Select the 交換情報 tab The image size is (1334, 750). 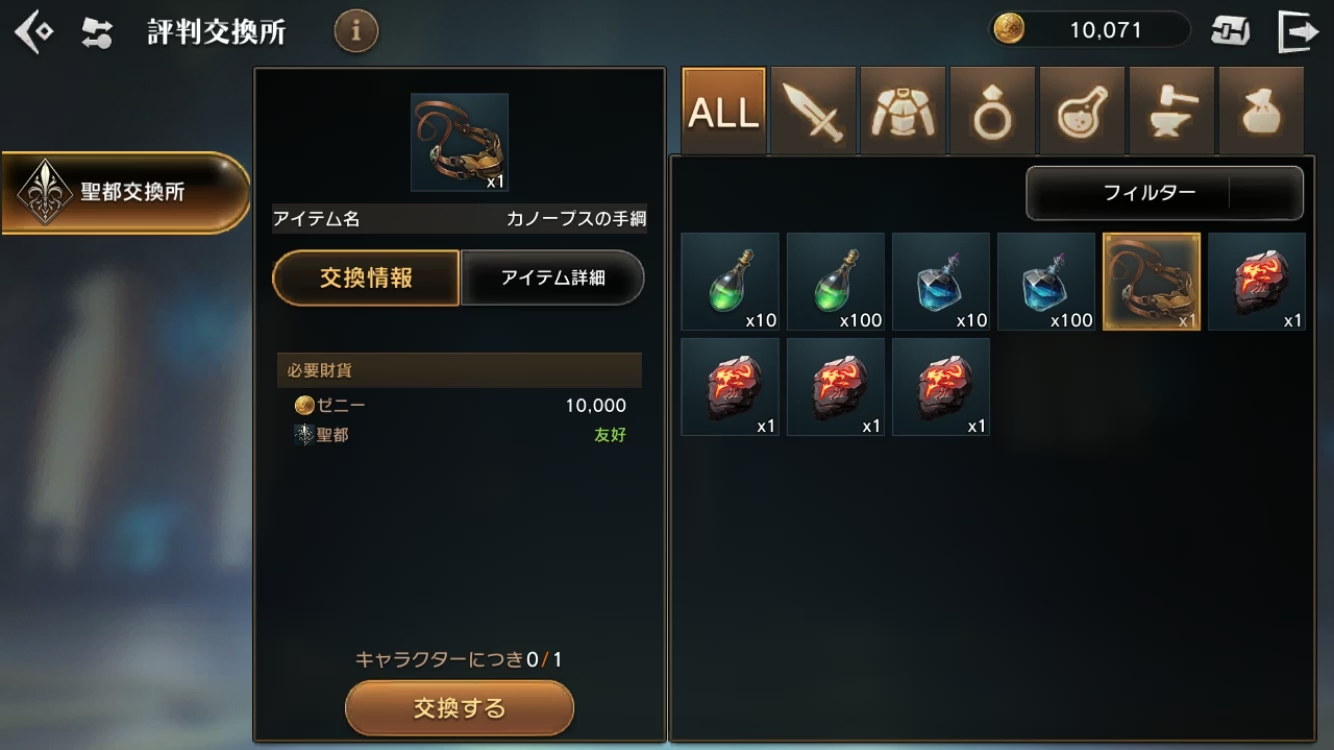coord(366,278)
